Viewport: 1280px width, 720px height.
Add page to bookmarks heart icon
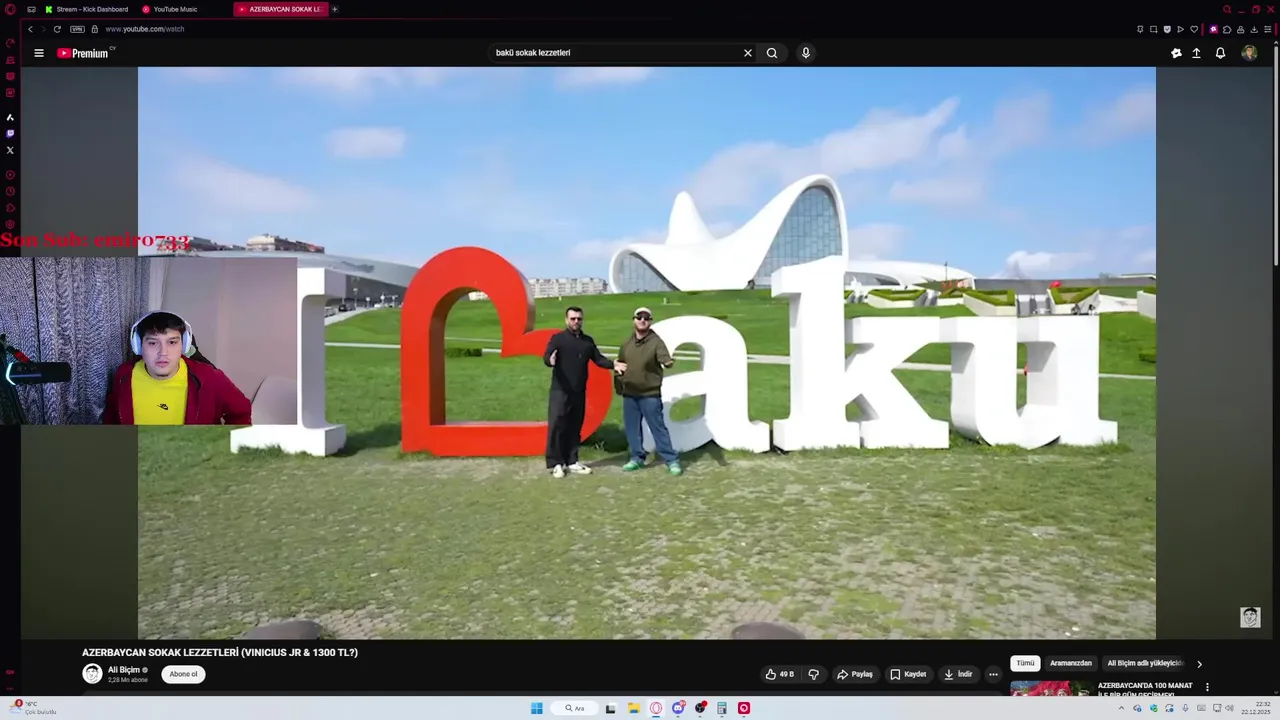pyautogui.click(x=1194, y=29)
